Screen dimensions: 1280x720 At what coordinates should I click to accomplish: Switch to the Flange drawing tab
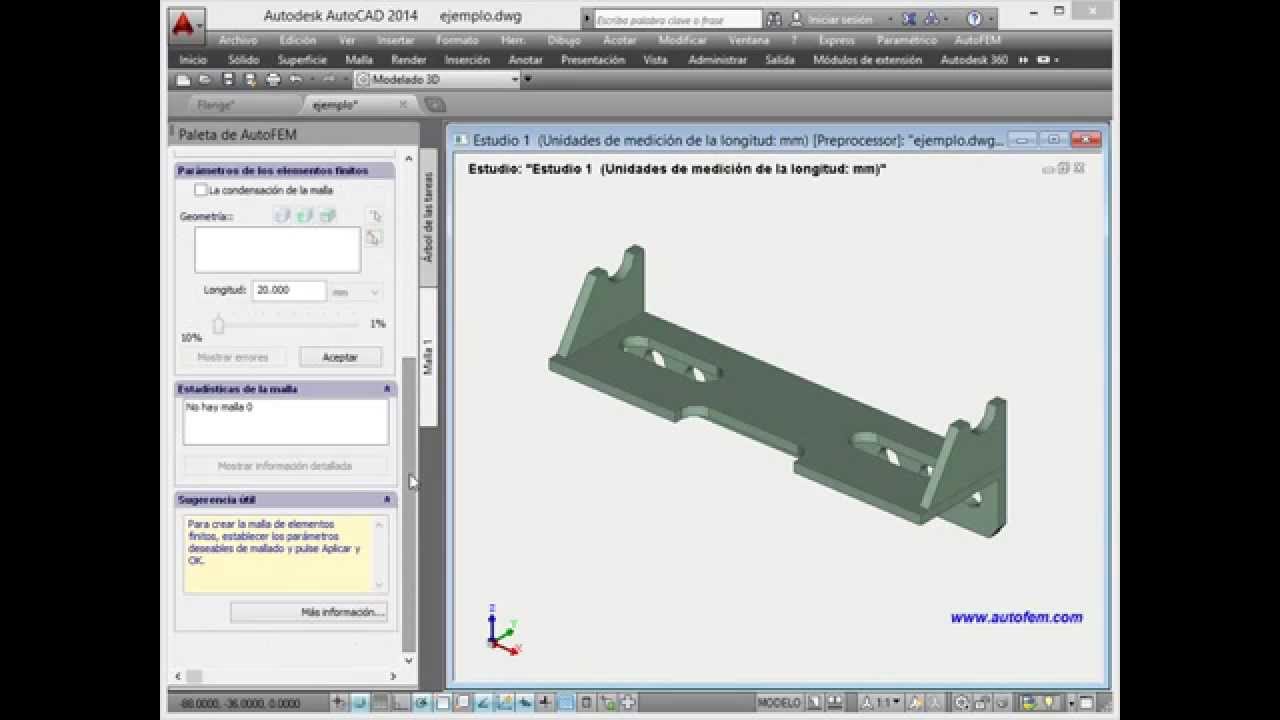click(x=216, y=104)
